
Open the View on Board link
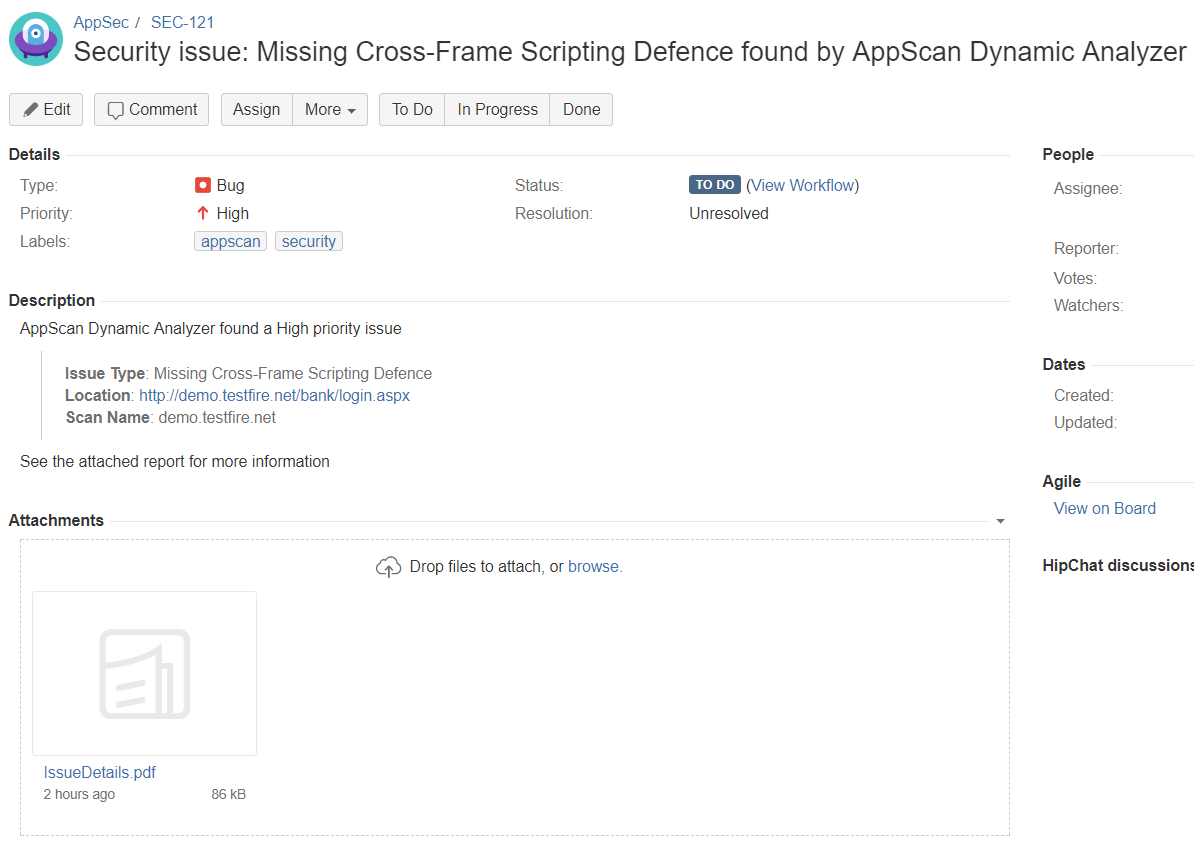pos(1104,508)
